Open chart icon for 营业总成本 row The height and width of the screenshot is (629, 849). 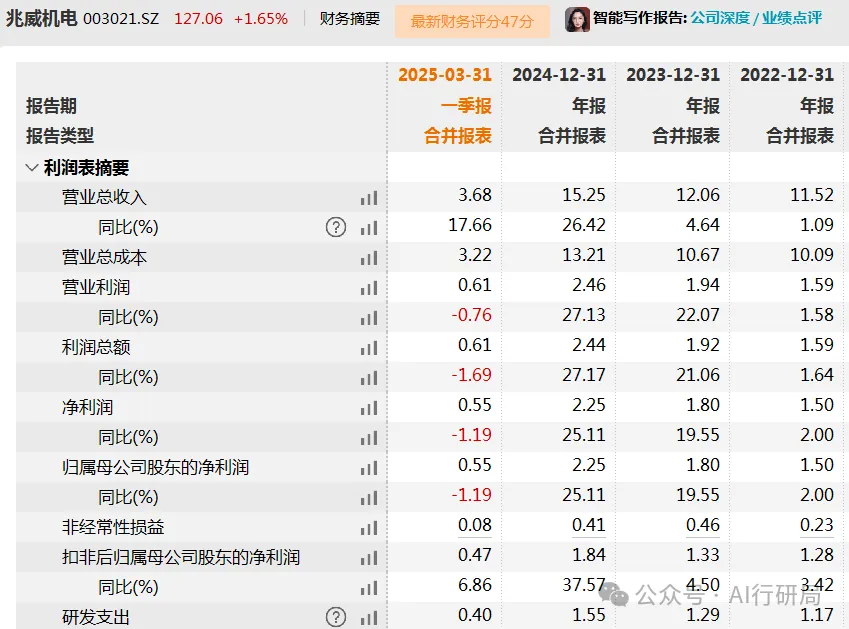click(369, 258)
